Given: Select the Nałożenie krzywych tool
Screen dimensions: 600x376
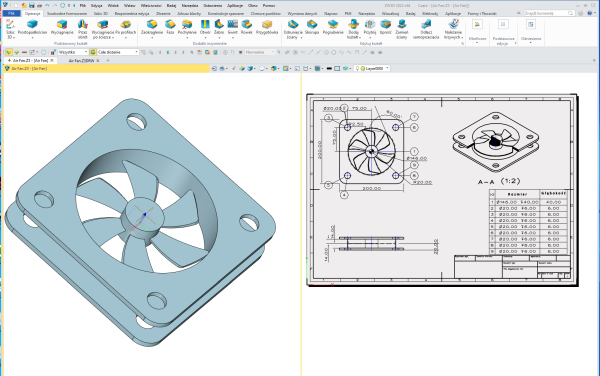Looking at the screenshot, I should coord(453,29).
